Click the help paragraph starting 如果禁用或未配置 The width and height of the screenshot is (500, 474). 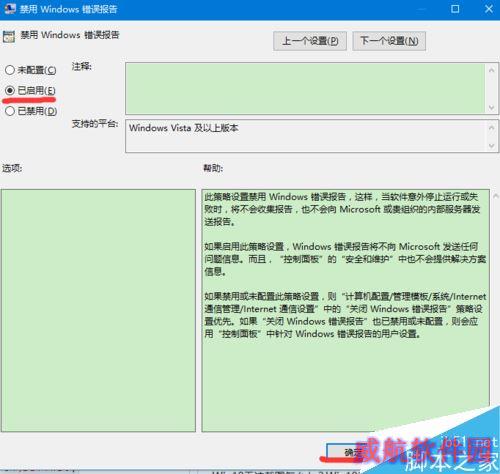tap(345, 315)
